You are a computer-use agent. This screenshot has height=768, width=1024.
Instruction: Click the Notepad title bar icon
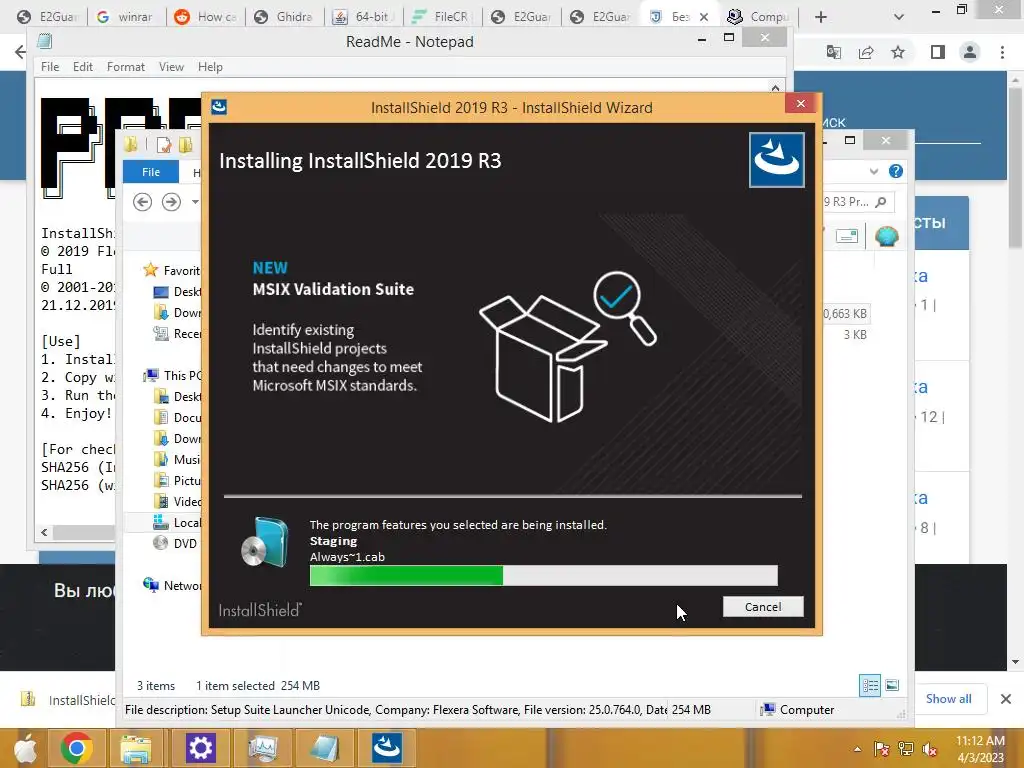tap(45, 41)
